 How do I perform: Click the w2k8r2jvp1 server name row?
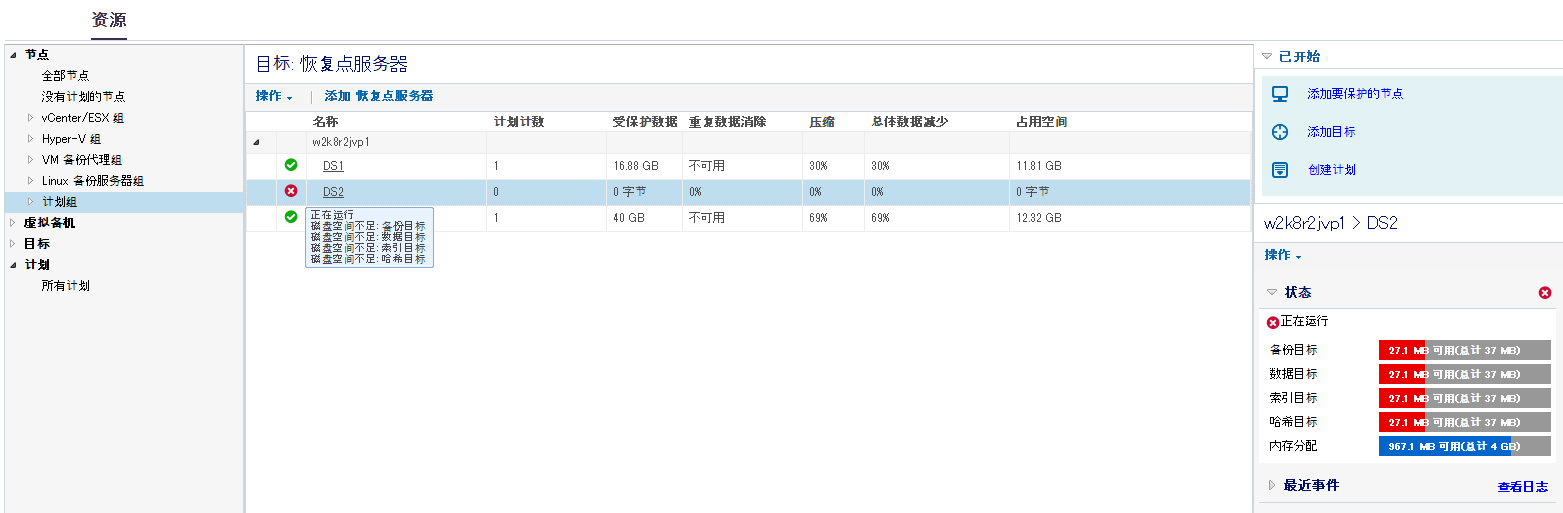click(x=341, y=143)
